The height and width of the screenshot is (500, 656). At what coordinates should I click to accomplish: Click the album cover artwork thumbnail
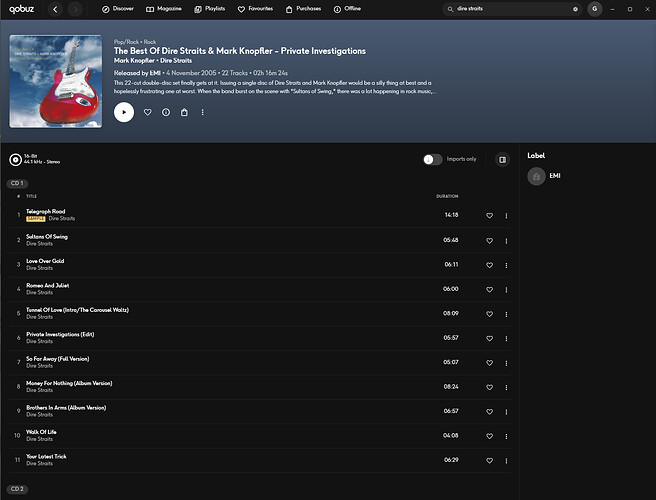[x=56, y=81]
